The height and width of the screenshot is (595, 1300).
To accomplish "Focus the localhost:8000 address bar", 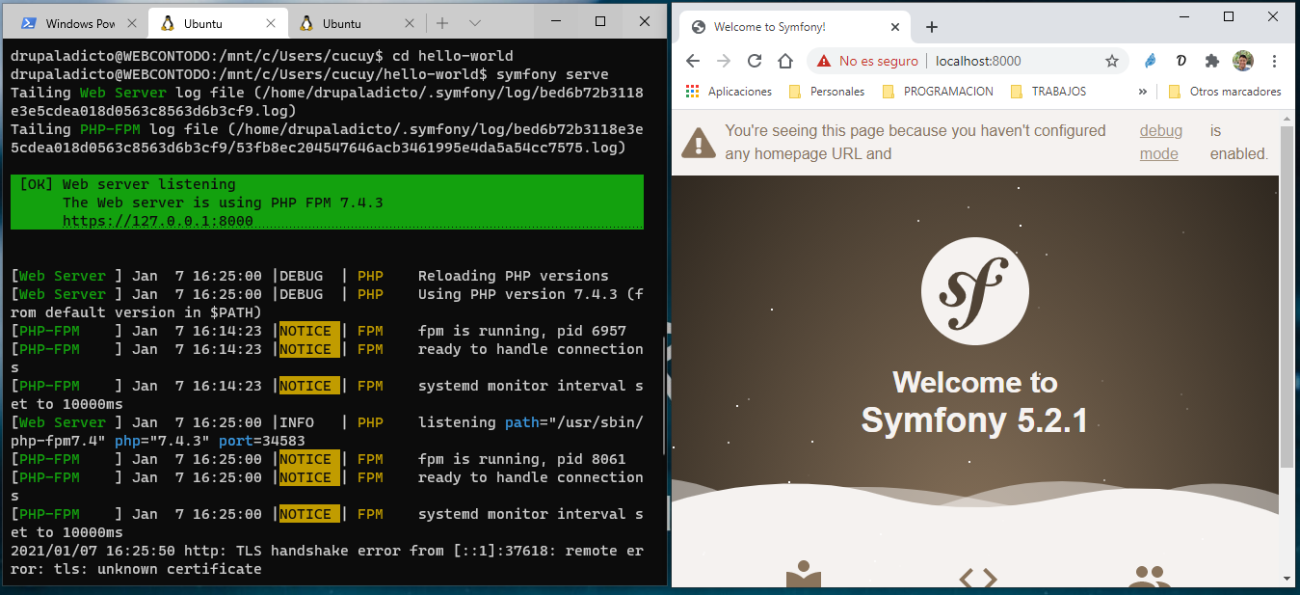I will tap(978, 61).
